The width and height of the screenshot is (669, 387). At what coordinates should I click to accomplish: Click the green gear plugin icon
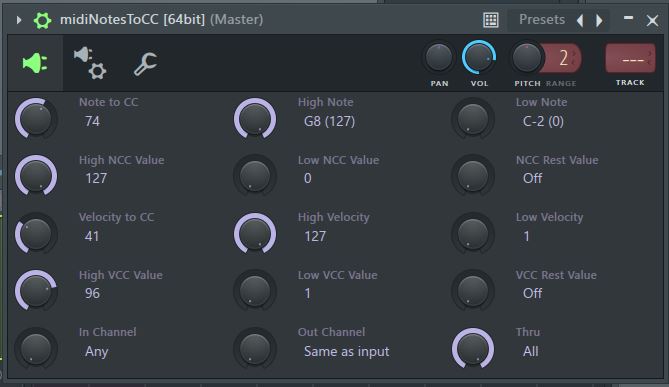click(x=42, y=20)
